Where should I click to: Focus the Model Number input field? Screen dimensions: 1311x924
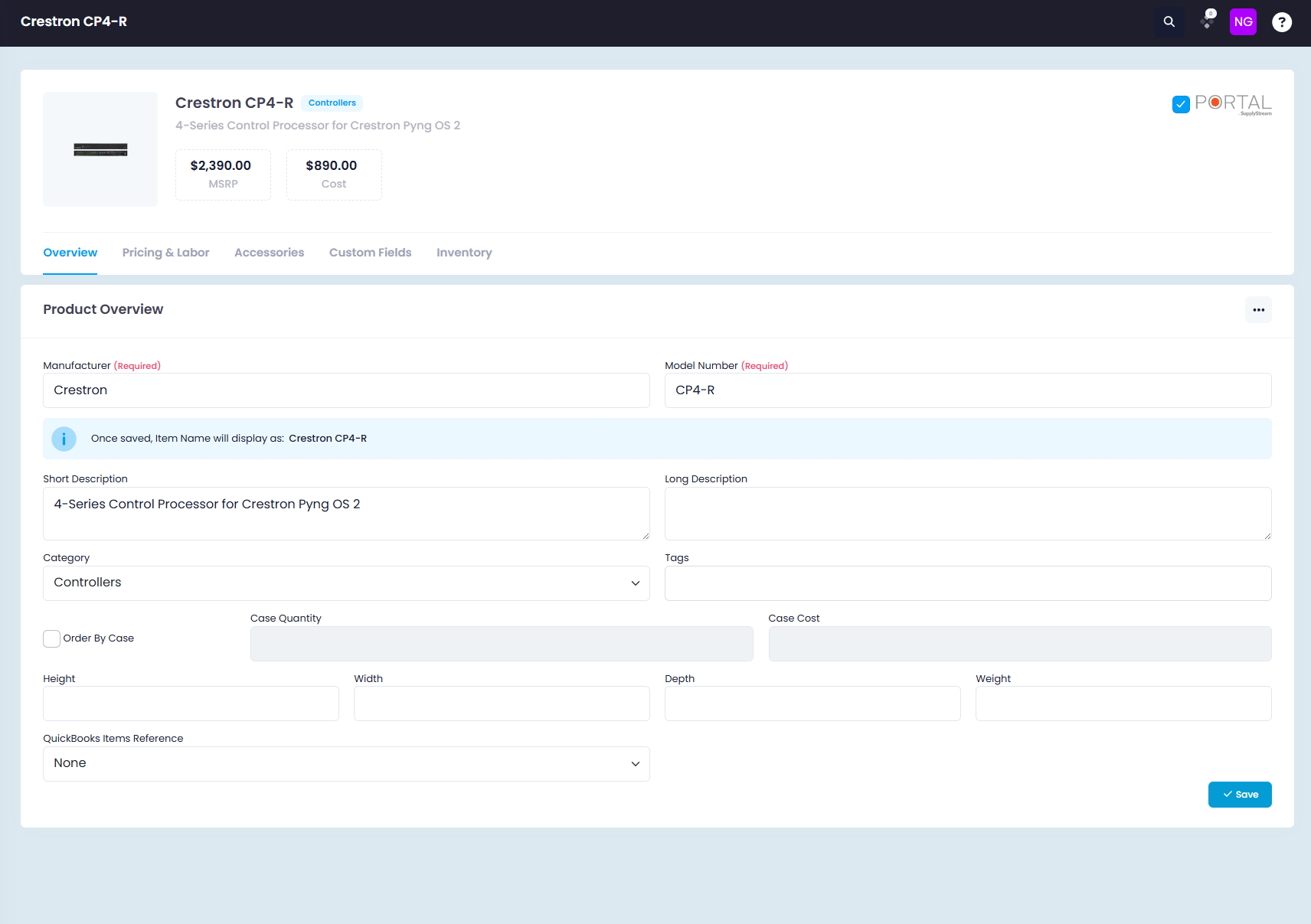tap(968, 390)
